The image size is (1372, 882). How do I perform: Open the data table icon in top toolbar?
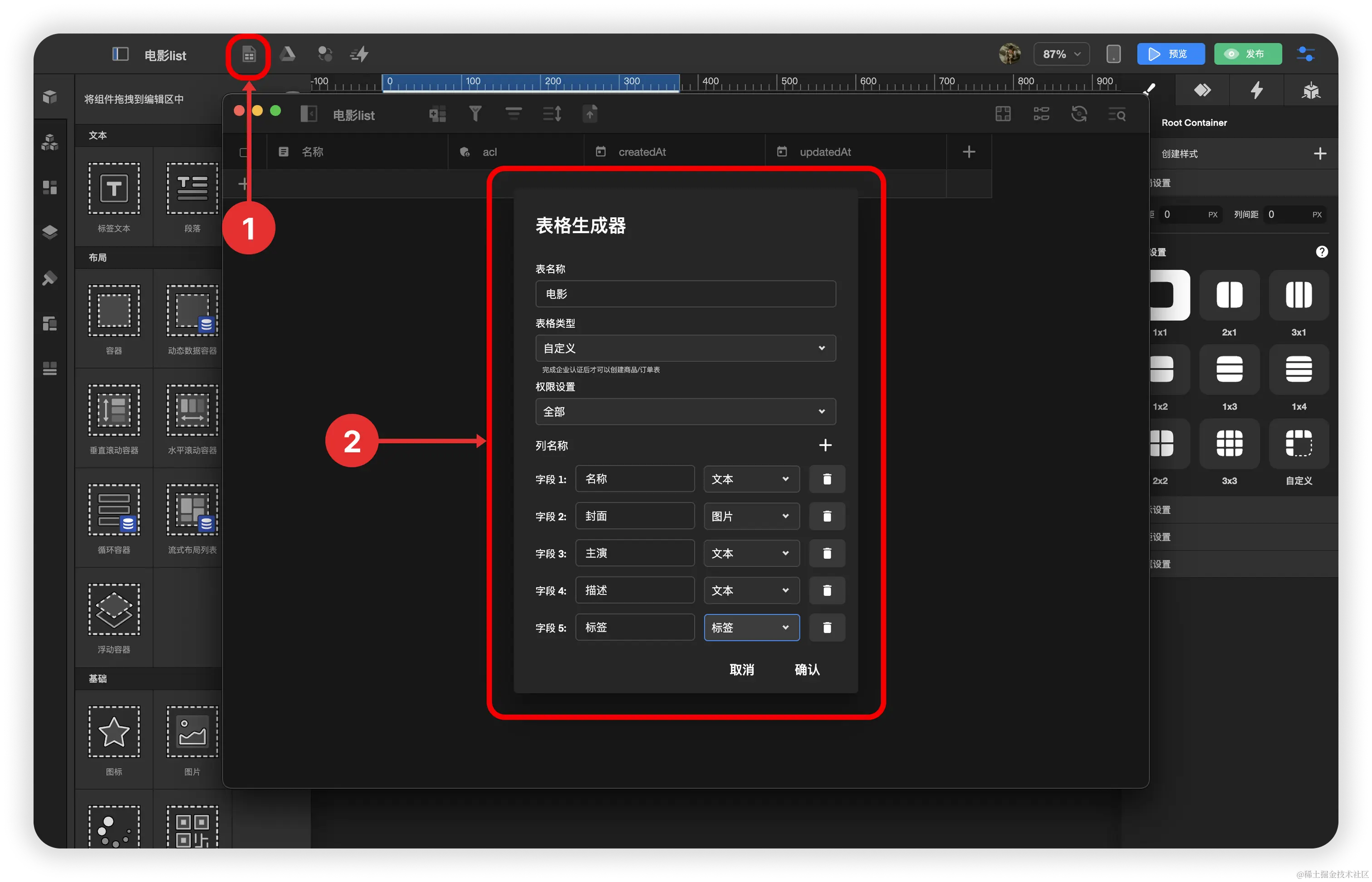(x=249, y=55)
